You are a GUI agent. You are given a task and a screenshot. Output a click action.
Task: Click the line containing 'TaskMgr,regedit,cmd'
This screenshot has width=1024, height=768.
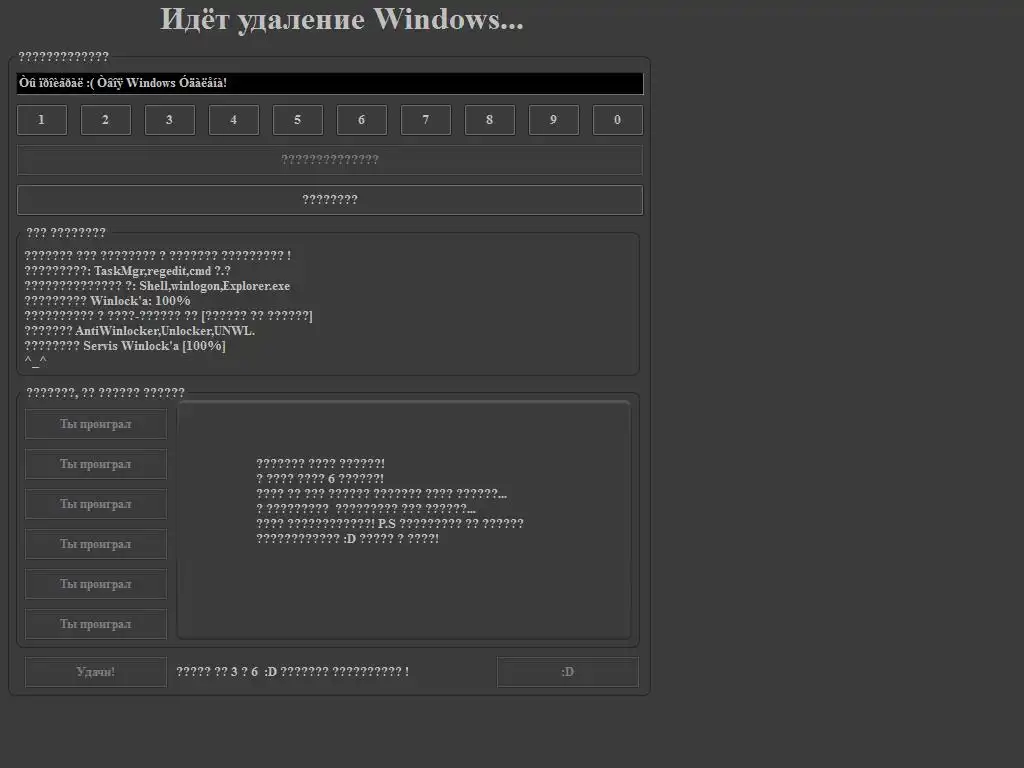point(127,271)
